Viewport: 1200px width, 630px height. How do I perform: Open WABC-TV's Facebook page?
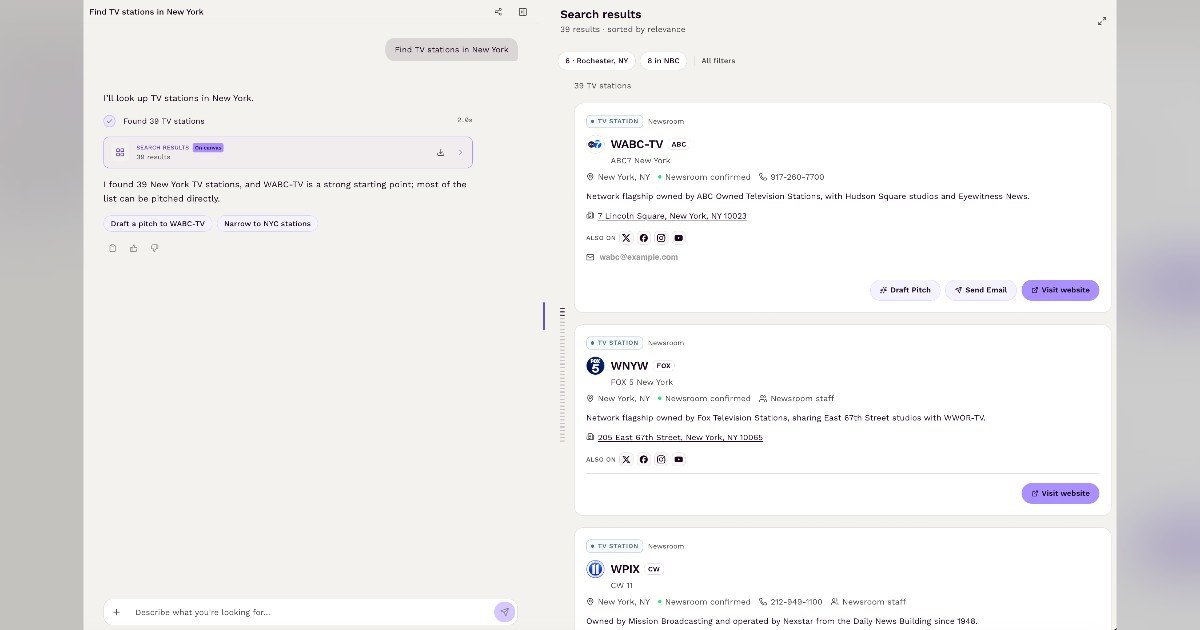[643, 238]
